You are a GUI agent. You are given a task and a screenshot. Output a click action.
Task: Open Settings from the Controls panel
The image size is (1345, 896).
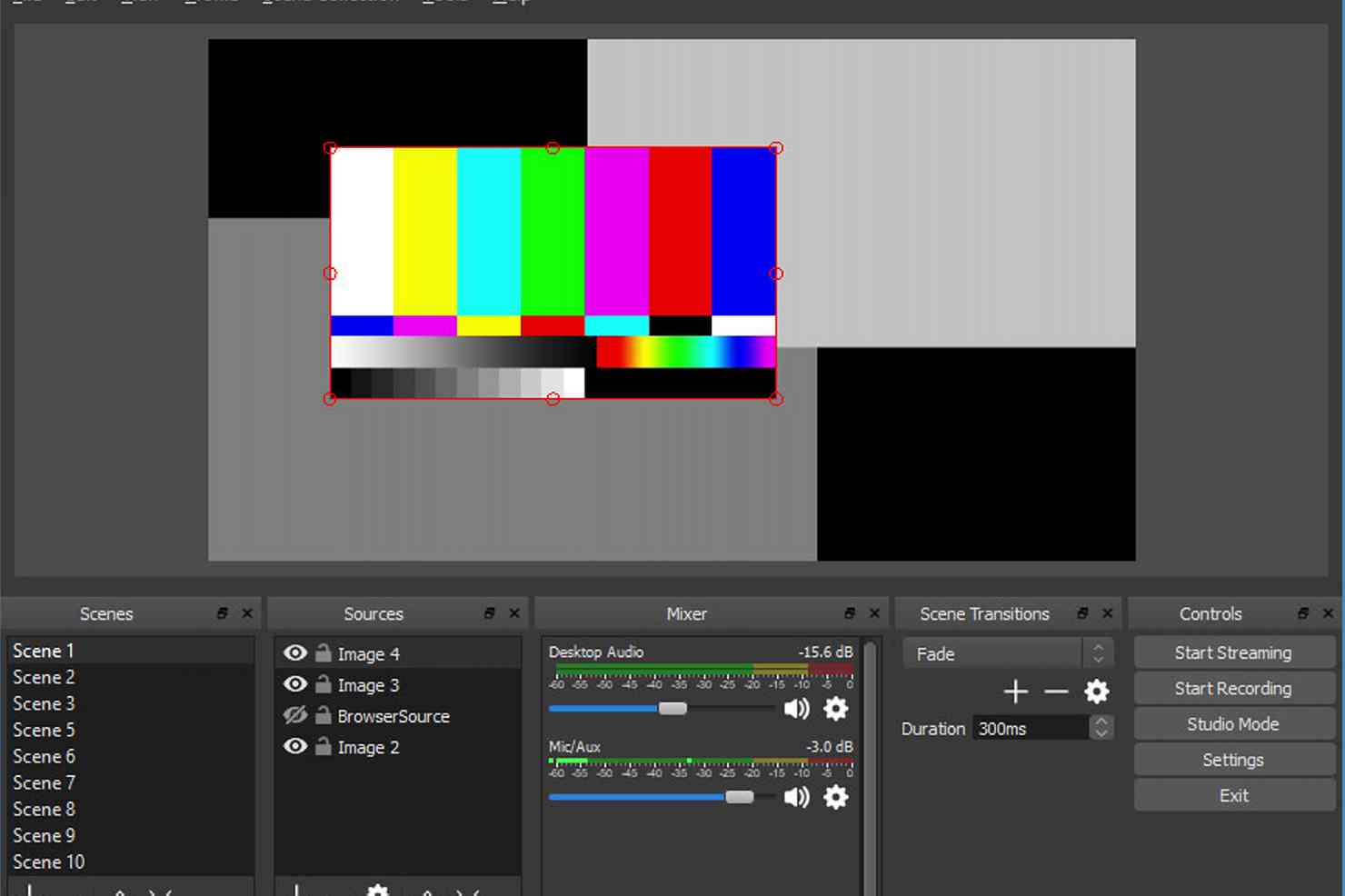point(1233,760)
